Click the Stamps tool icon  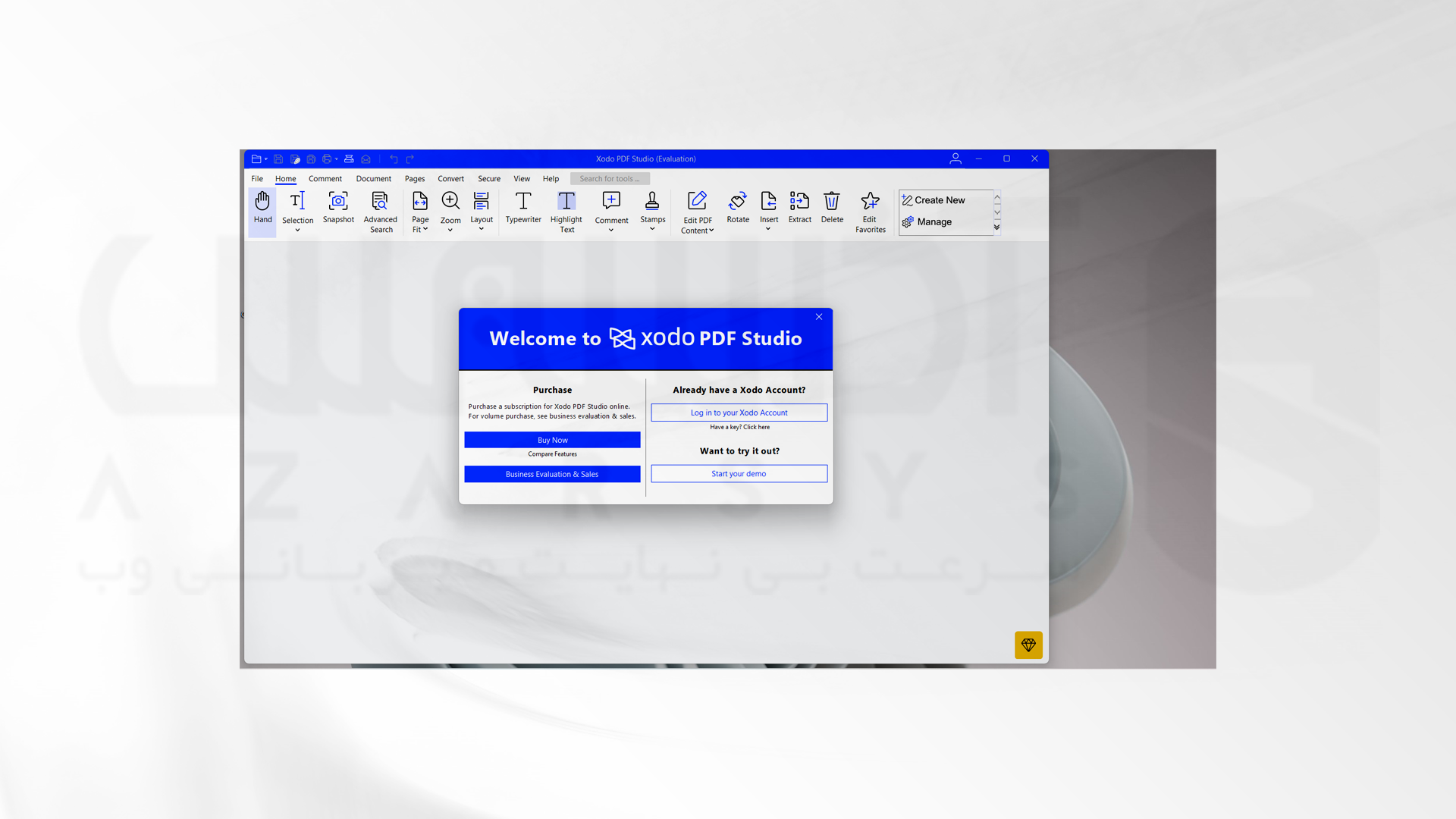(x=652, y=200)
